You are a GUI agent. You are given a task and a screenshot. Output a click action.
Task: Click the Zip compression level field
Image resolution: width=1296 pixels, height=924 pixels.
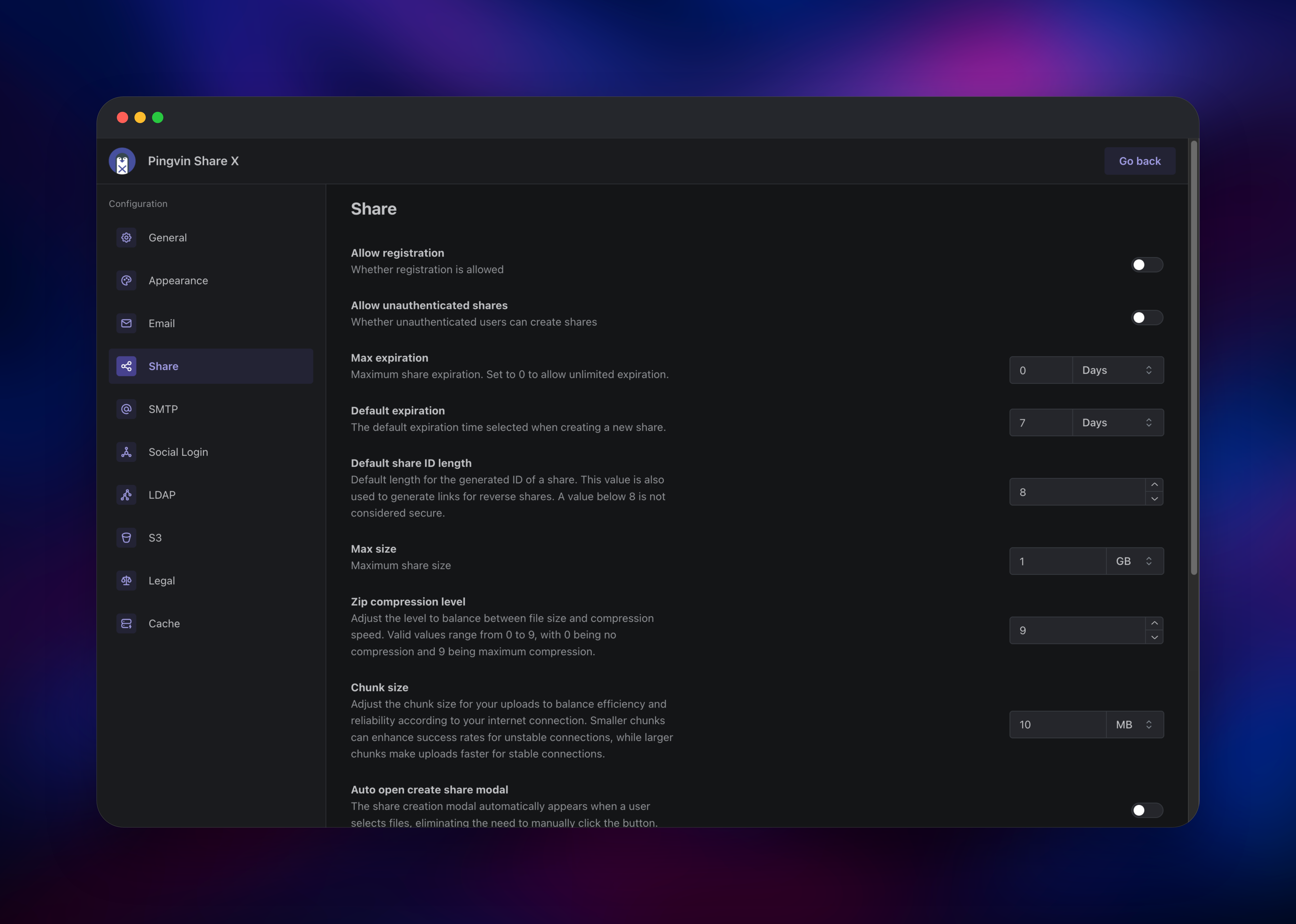pyautogui.click(x=1078, y=630)
